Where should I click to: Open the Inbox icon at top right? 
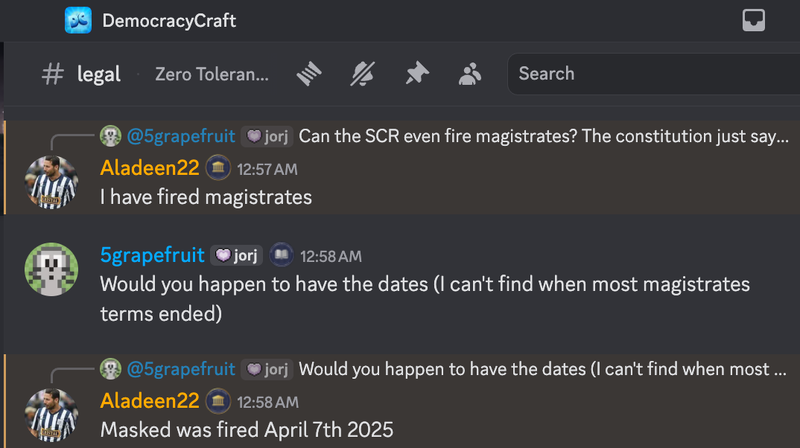(x=754, y=20)
